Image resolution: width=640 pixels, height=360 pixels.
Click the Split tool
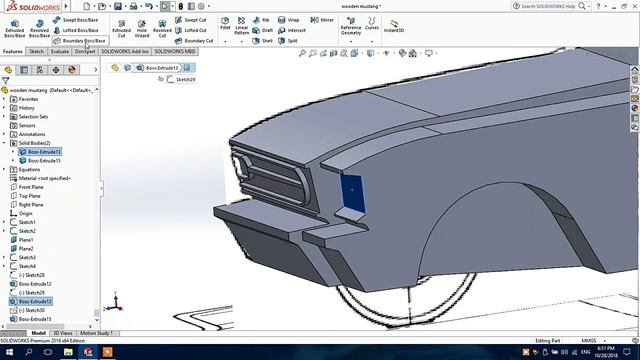point(288,41)
